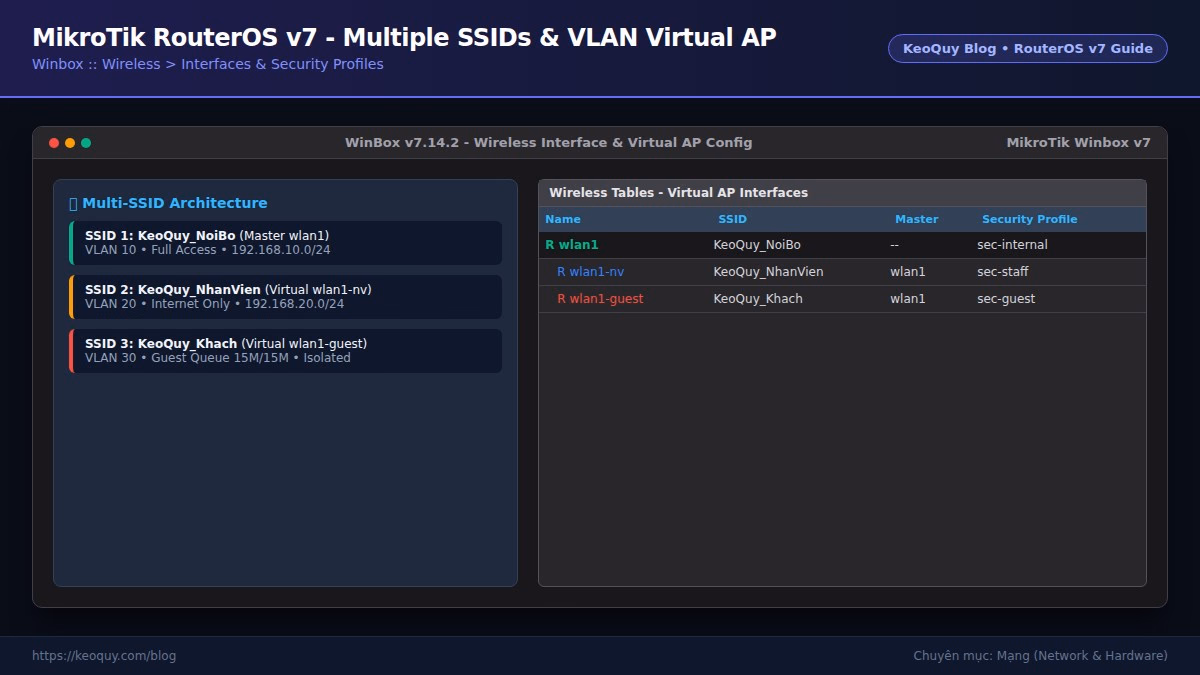Sort table by Name column header
The width and height of the screenshot is (1200, 675).
(563, 219)
